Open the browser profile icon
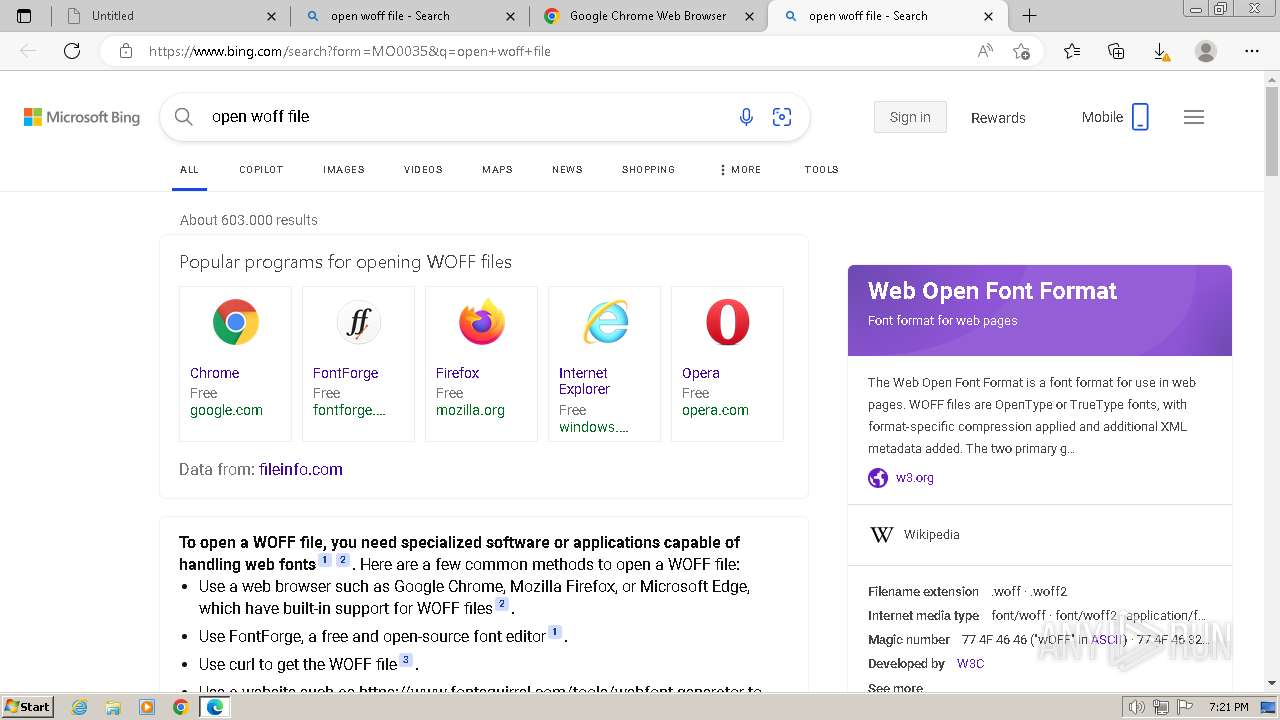Viewport: 1280px width, 720px height. [x=1206, y=51]
